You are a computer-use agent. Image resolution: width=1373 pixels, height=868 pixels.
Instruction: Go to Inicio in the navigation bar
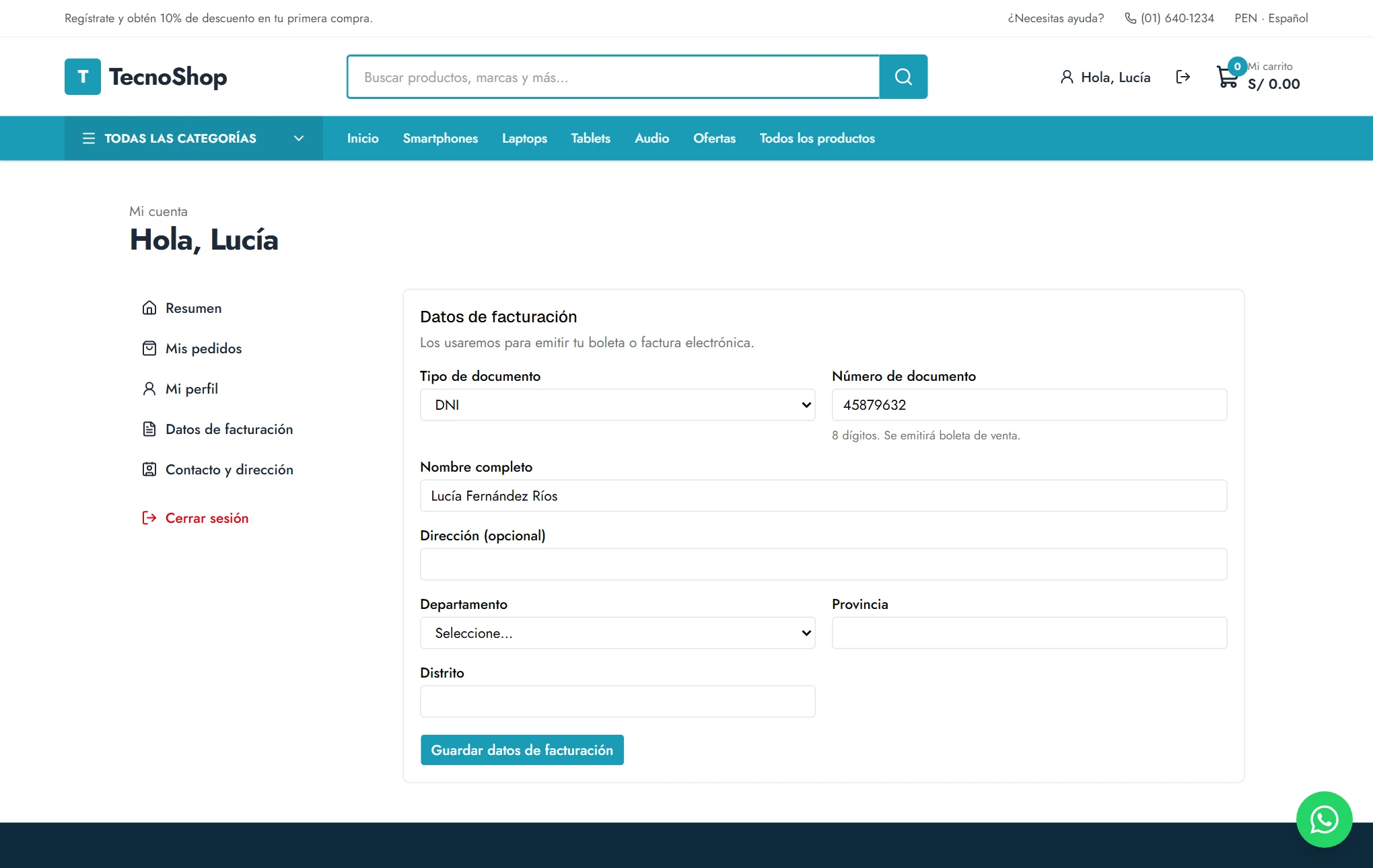coord(363,138)
